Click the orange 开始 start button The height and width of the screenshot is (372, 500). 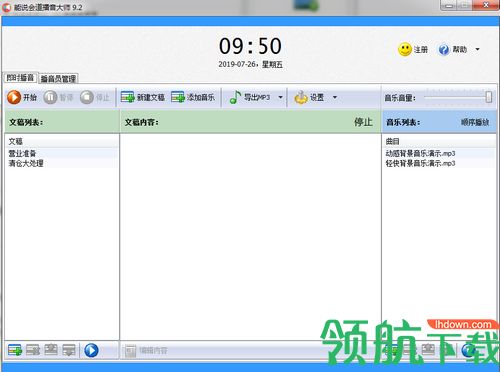22,97
